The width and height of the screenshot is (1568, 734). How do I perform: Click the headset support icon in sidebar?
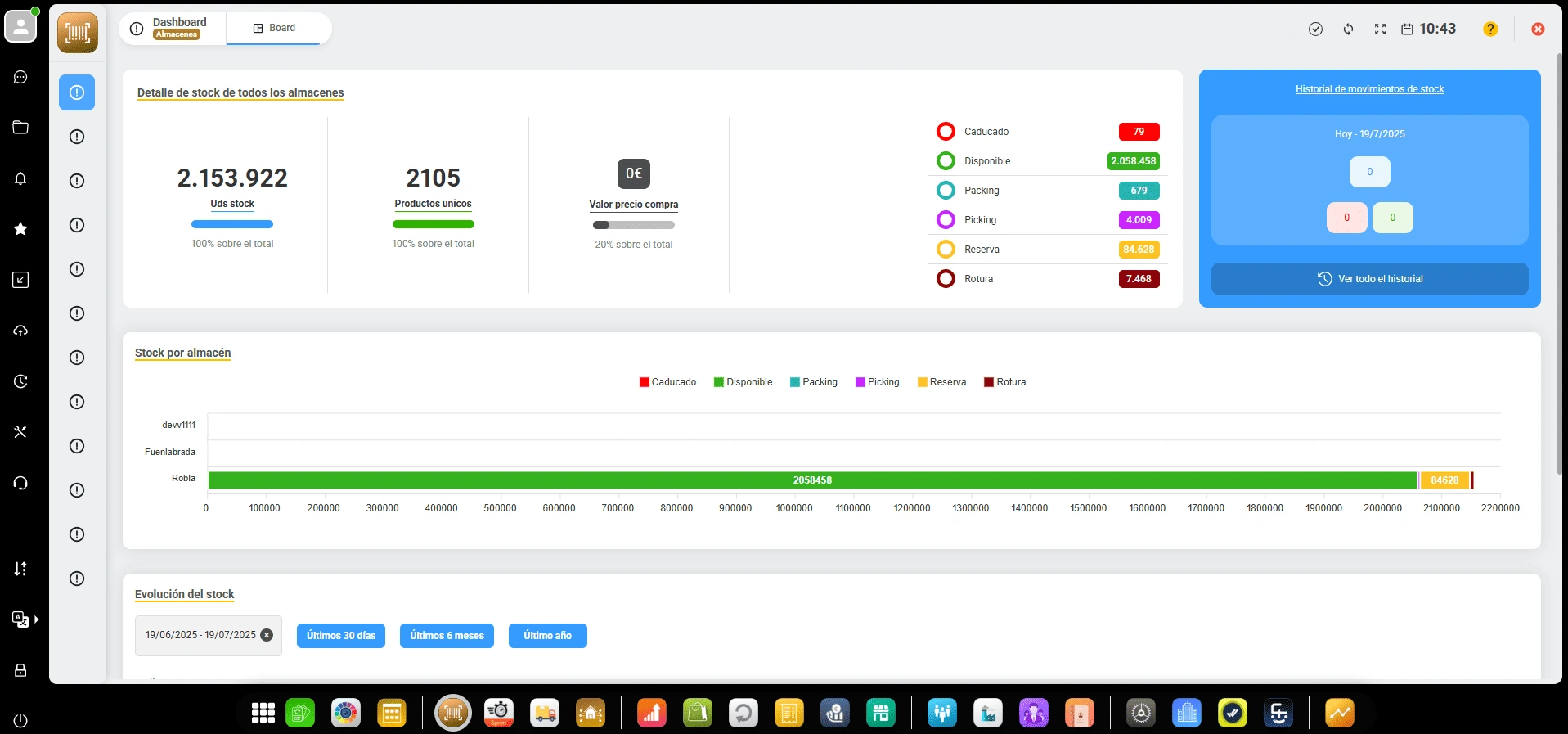click(20, 483)
